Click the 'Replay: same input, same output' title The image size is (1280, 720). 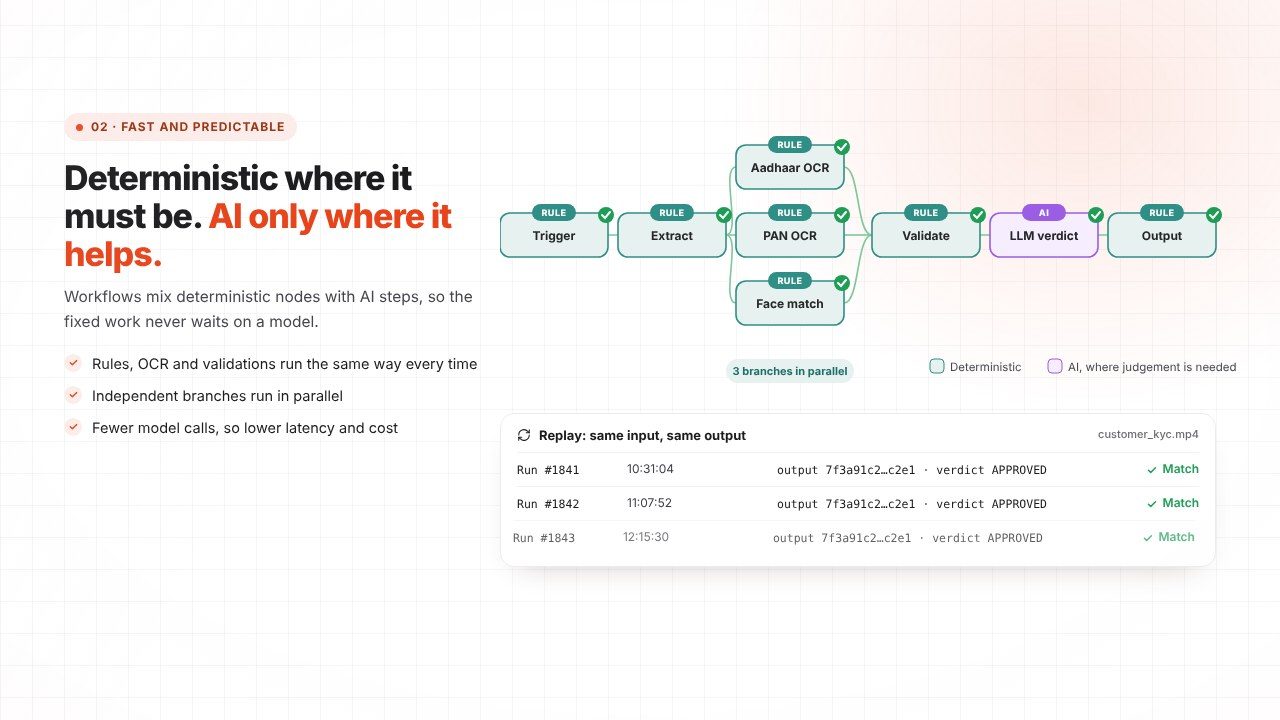(642, 435)
